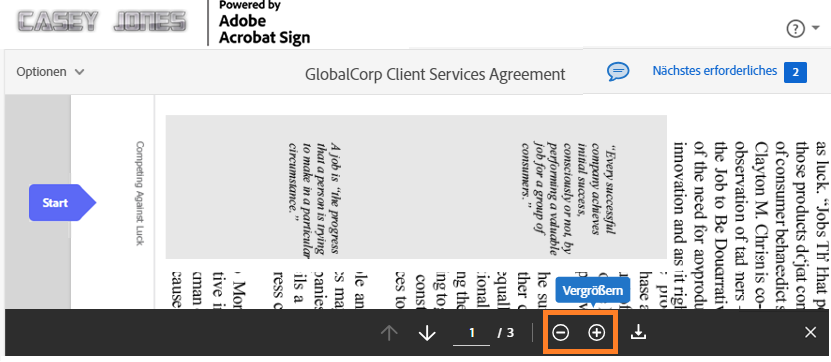Image resolution: width=831 pixels, height=362 pixels.
Task: Download the document with download icon
Action: (639, 332)
